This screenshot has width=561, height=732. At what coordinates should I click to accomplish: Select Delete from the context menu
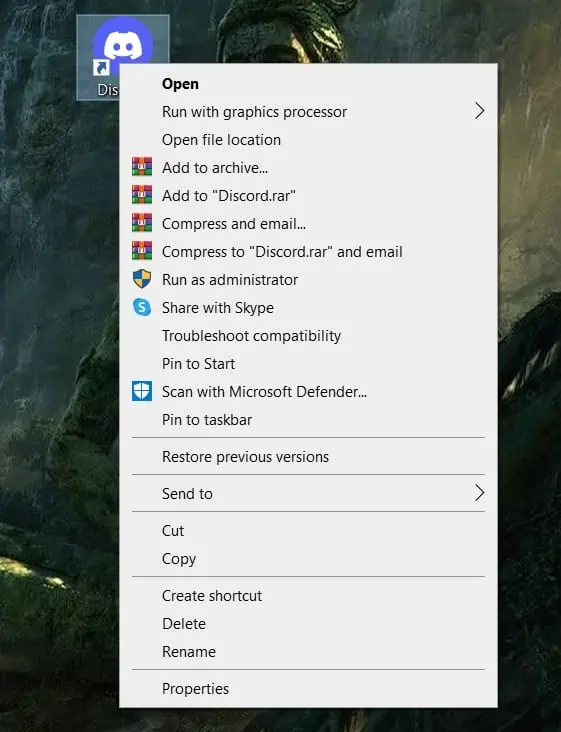coord(308,624)
